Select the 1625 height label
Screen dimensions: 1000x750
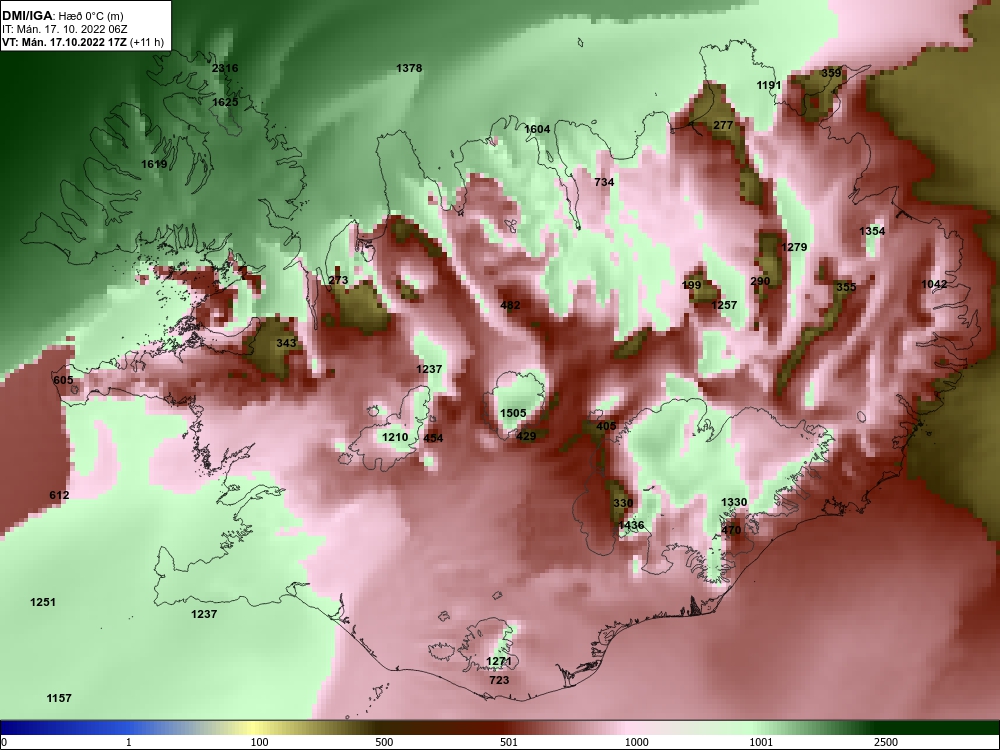tap(225, 102)
